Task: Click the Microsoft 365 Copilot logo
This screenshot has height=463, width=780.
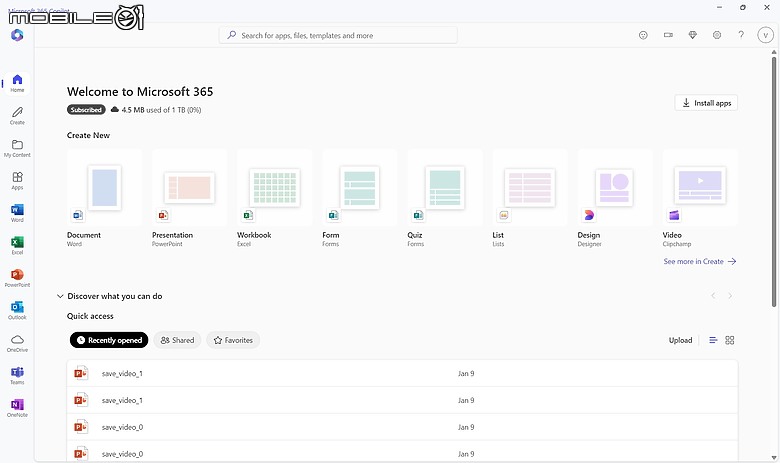Action: [x=17, y=35]
